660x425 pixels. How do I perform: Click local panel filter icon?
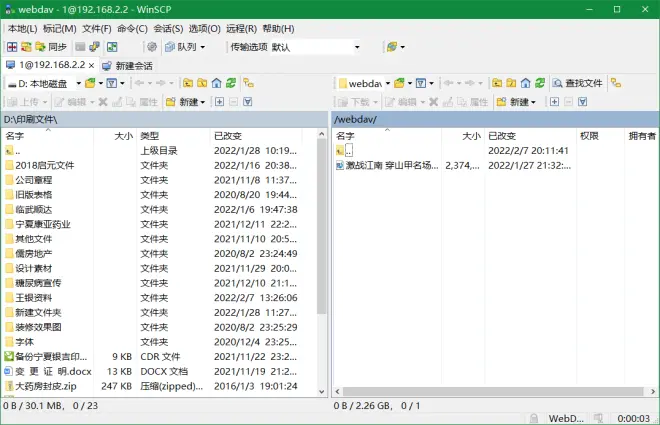point(112,83)
